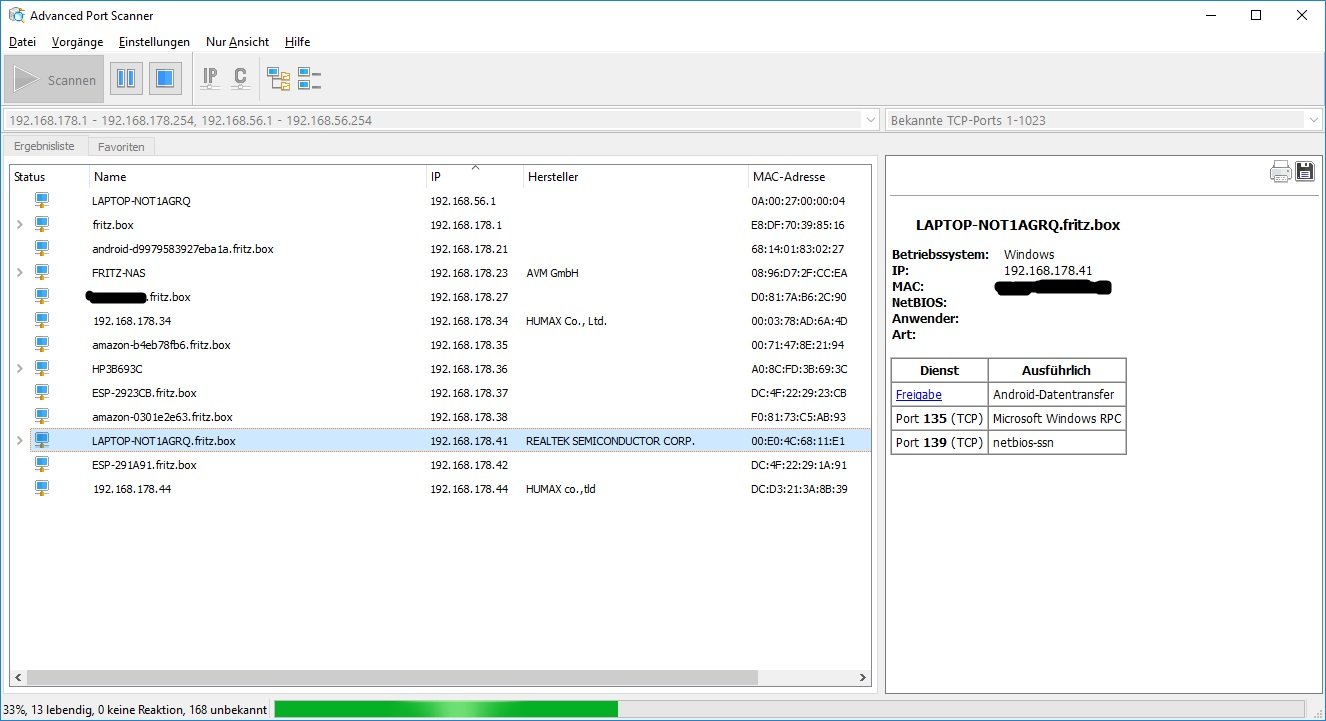Print the device details report

(1280, 172)
